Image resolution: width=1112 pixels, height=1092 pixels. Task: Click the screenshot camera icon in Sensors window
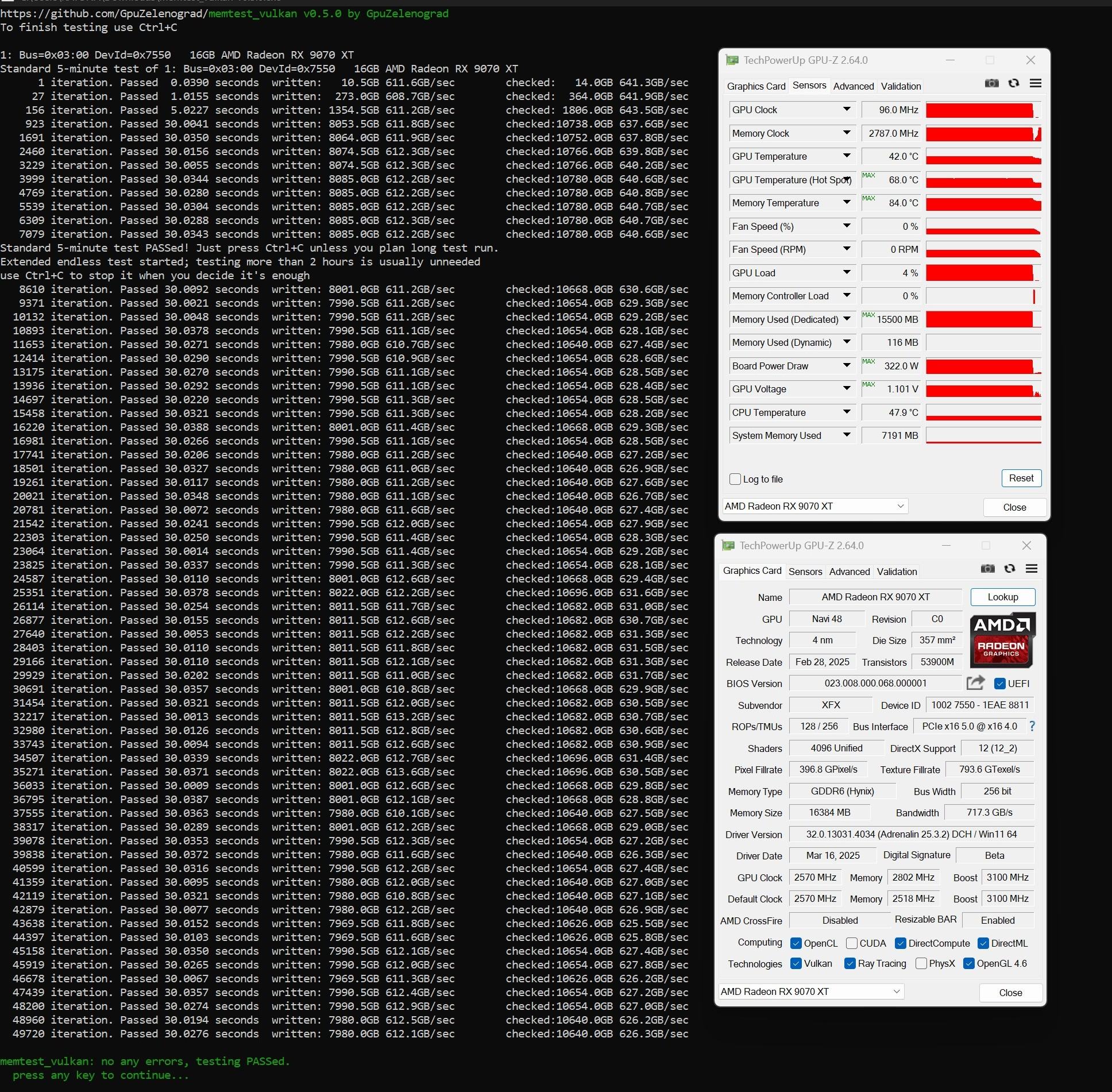[991, 83]
